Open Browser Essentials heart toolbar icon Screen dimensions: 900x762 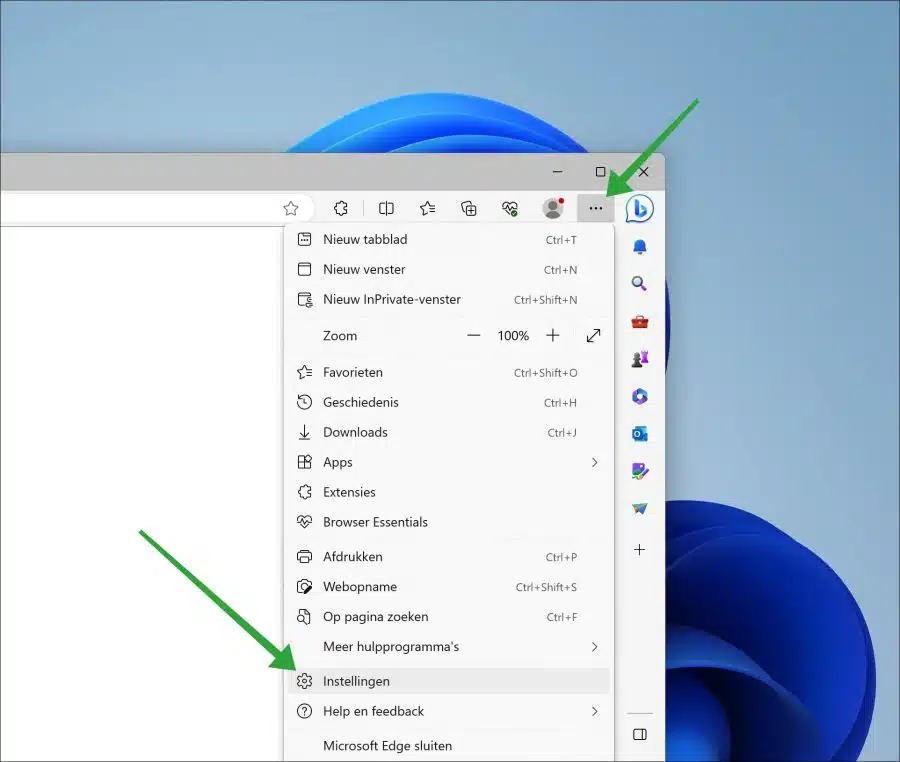point(510,208)
